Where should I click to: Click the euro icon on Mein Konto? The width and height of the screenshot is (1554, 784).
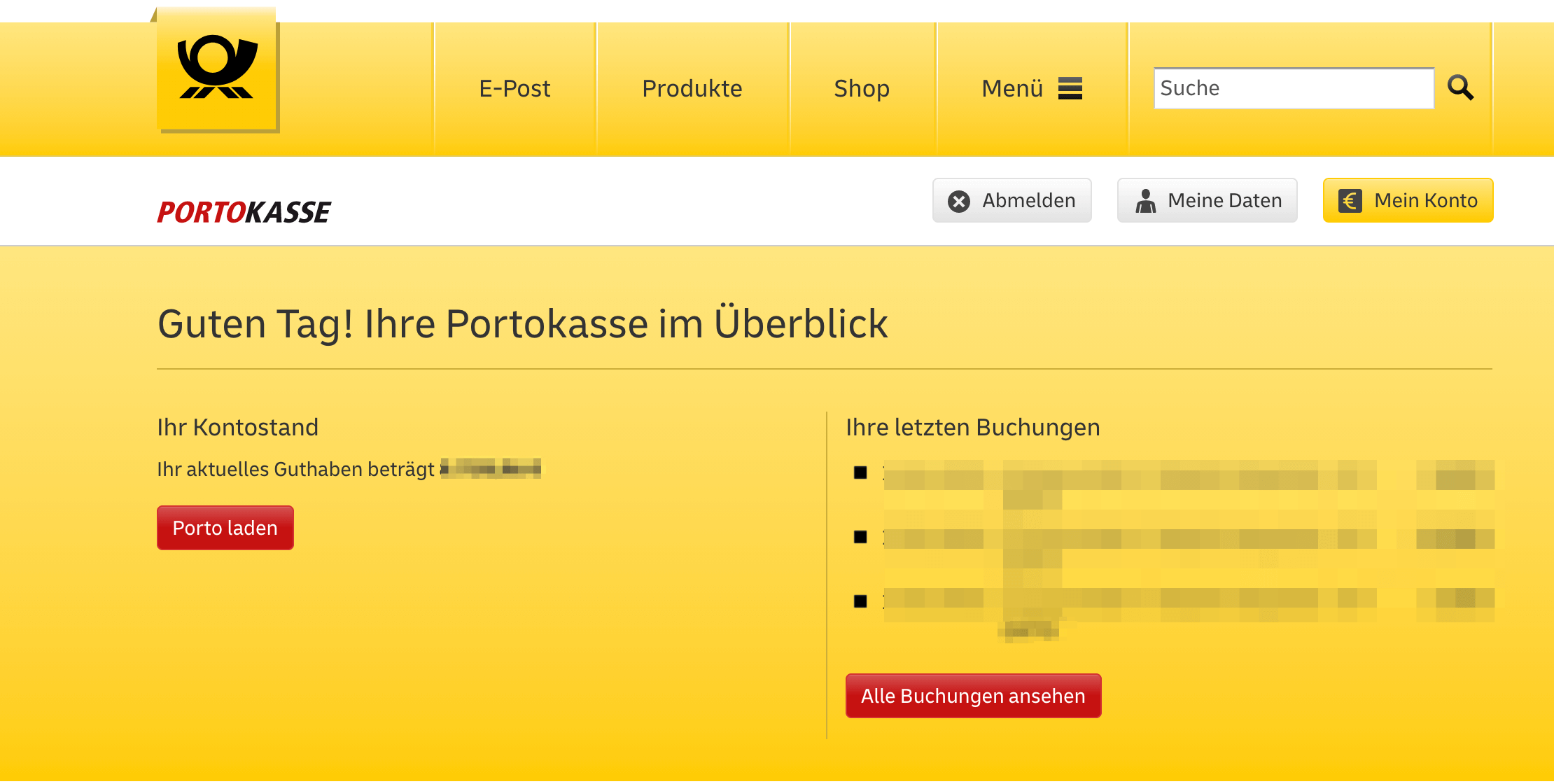(1350, 202)
